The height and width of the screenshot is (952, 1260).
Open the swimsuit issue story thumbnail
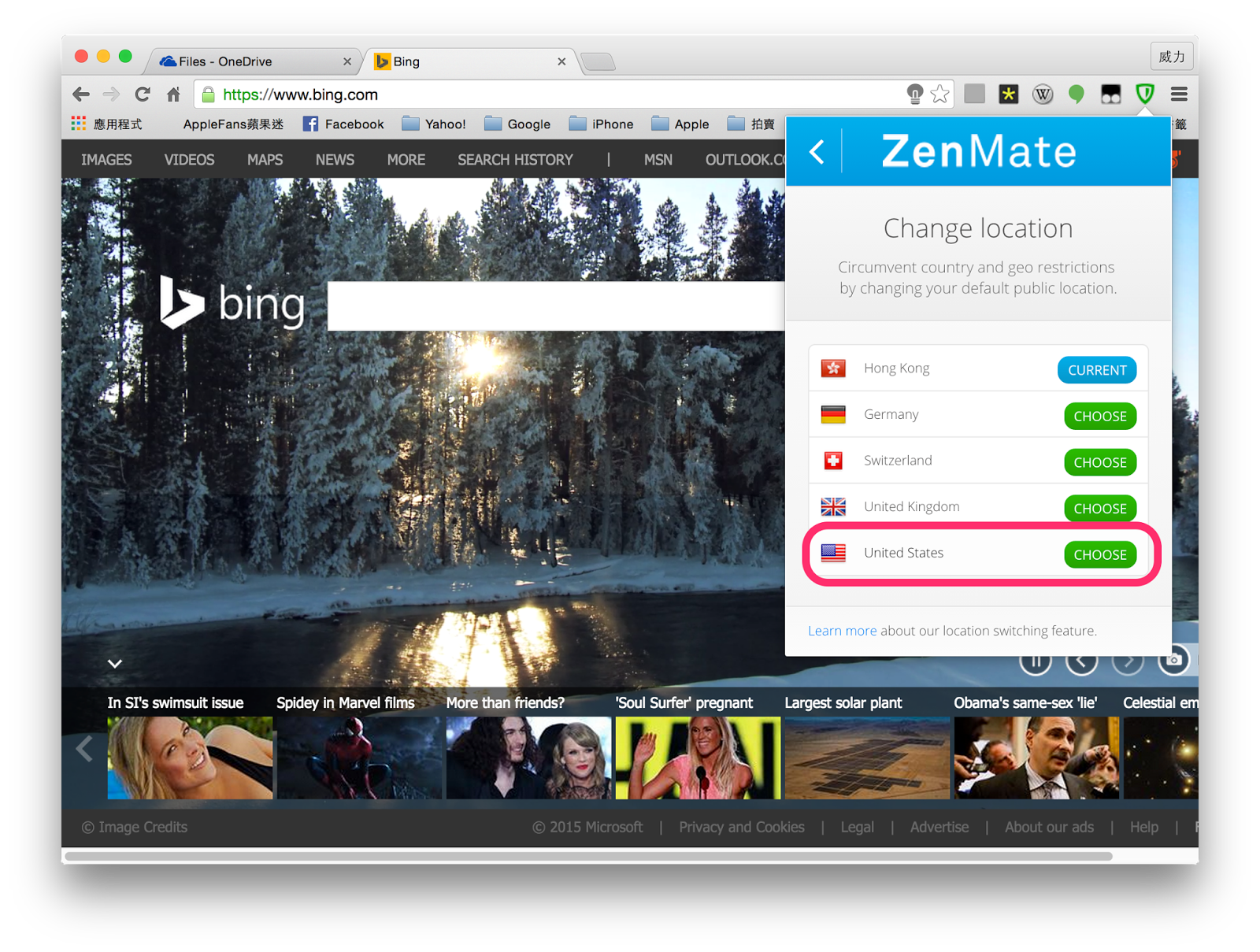(191, 758)
